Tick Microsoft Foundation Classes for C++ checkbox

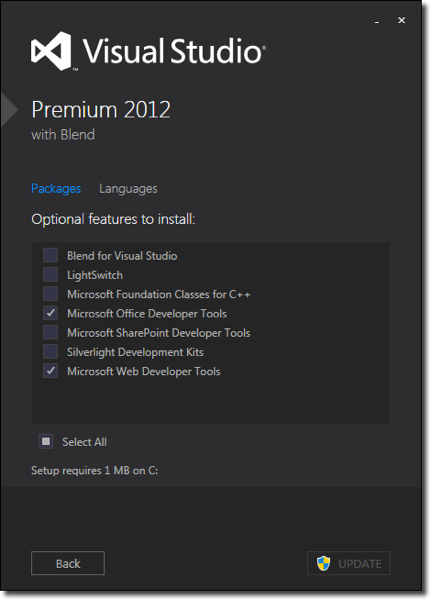click(x=51, y=294)
